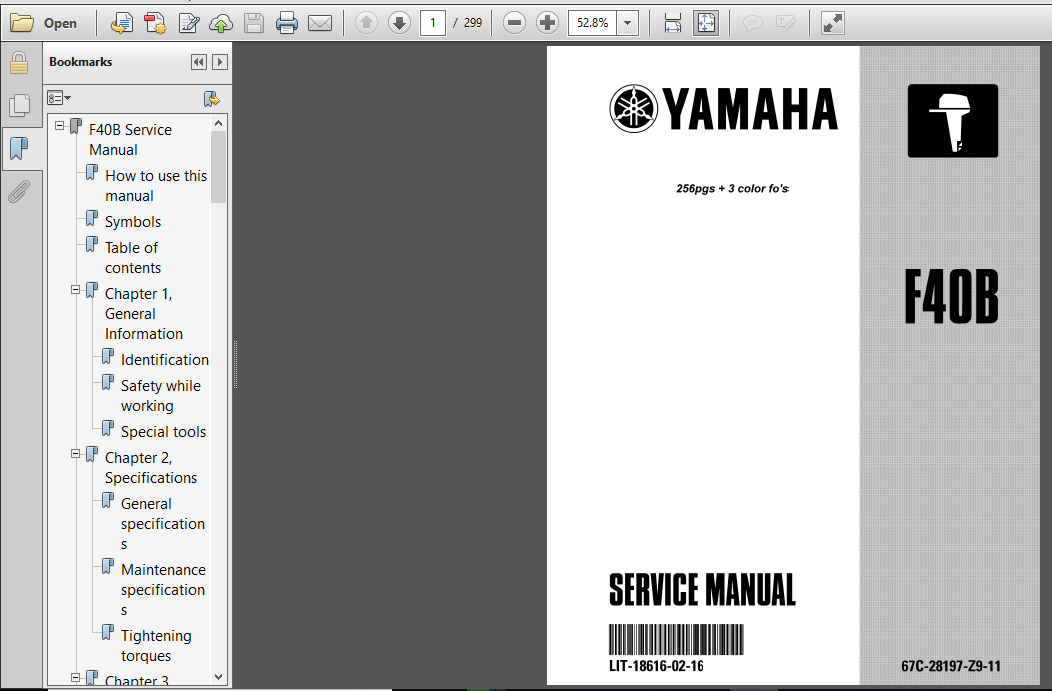Click the Edit/Sign document pencil icon
The height and width of the screenshot is (691, 1052).
[x=189, y=23]
